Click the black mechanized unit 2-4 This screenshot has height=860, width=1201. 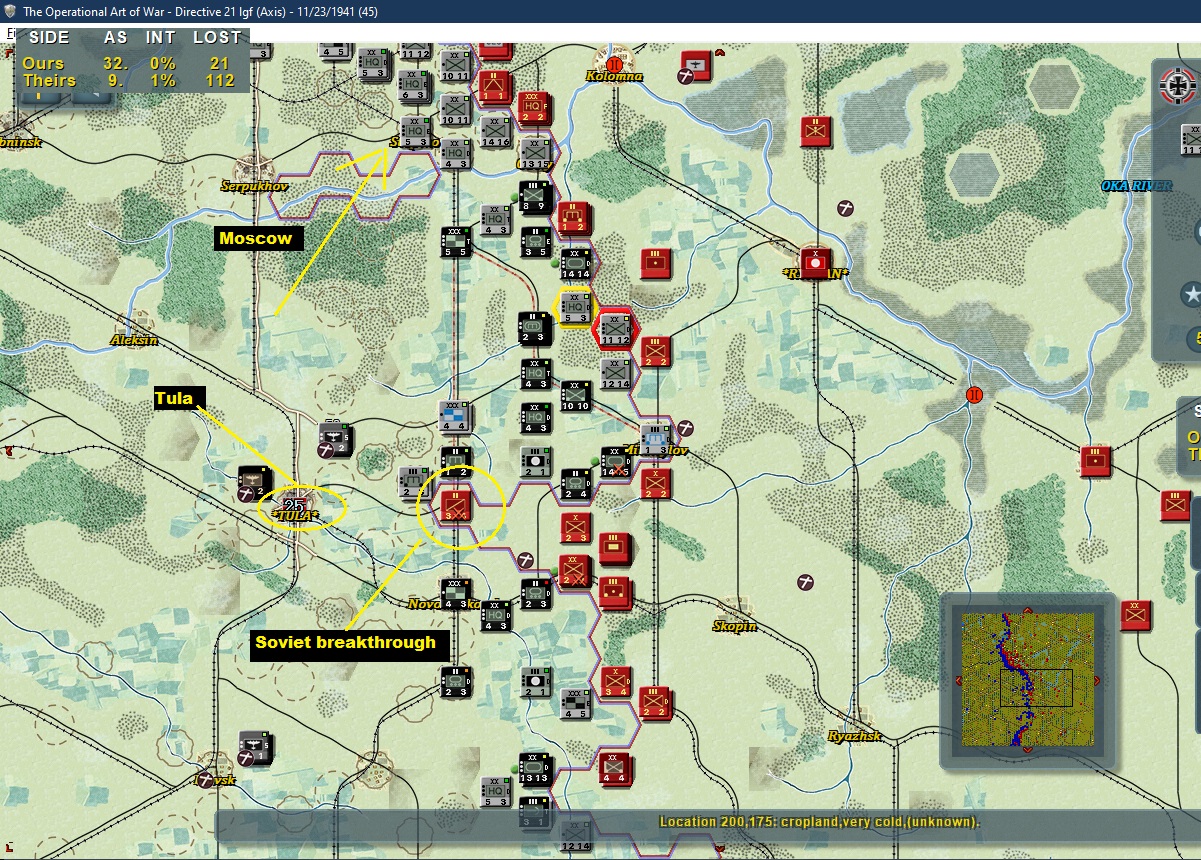point(575,483)
